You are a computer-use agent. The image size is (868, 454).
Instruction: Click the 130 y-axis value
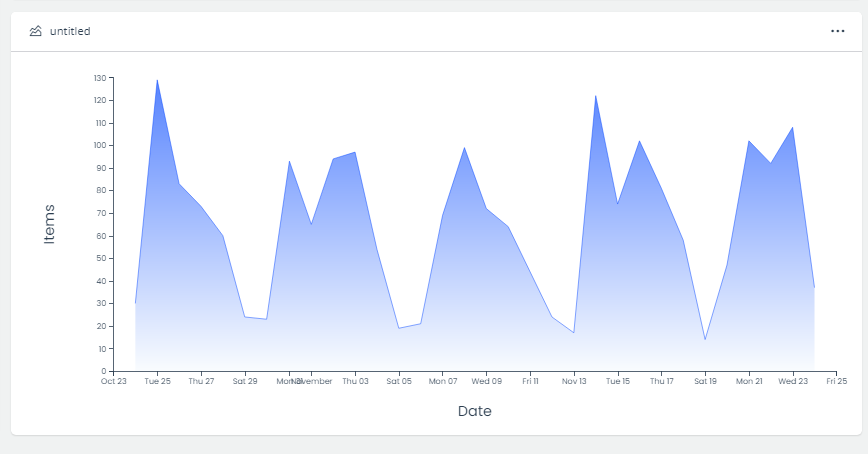(x=100, y=78)
